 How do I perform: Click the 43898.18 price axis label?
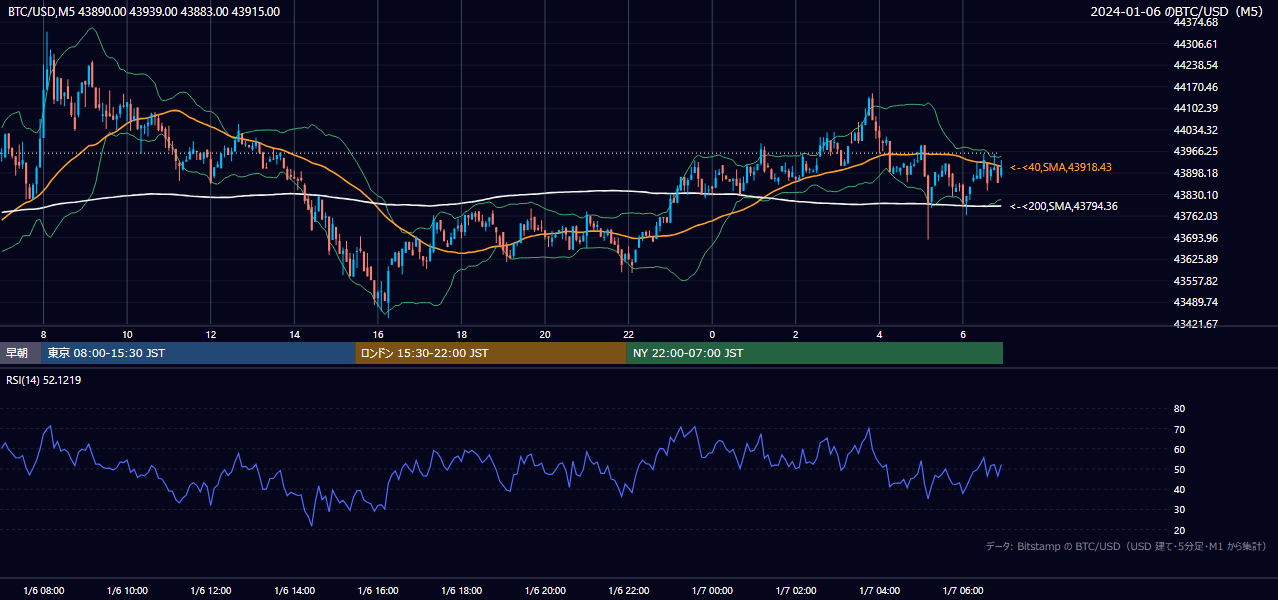(x=1195, y=173)
